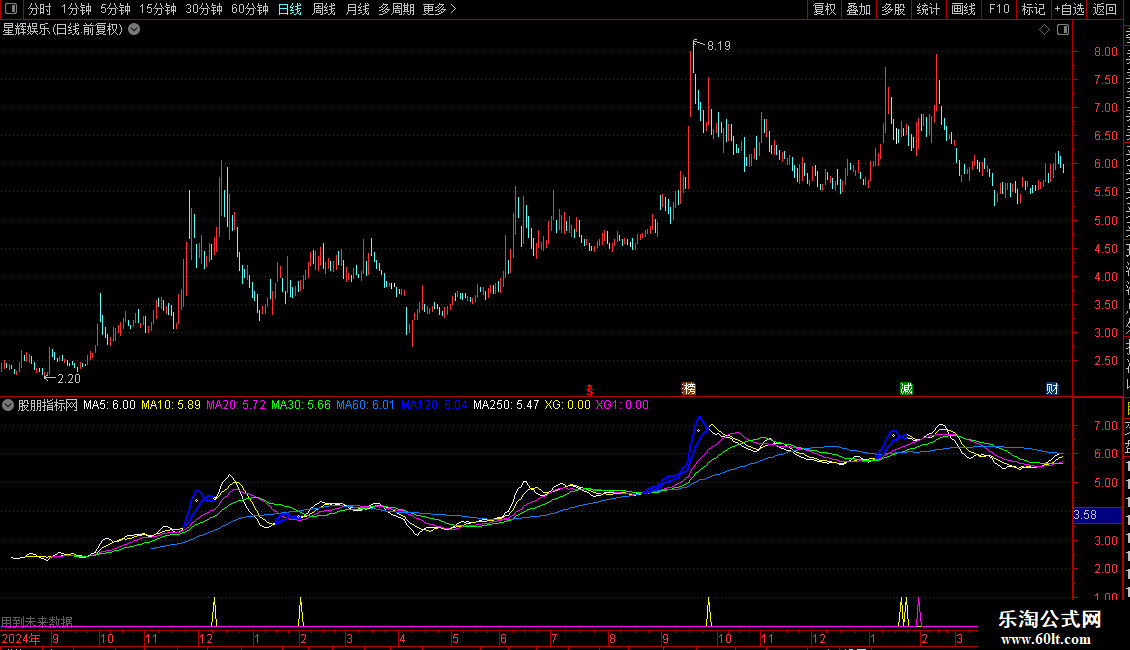Click the blue 3.58 value box on axis

point(1097,515)
